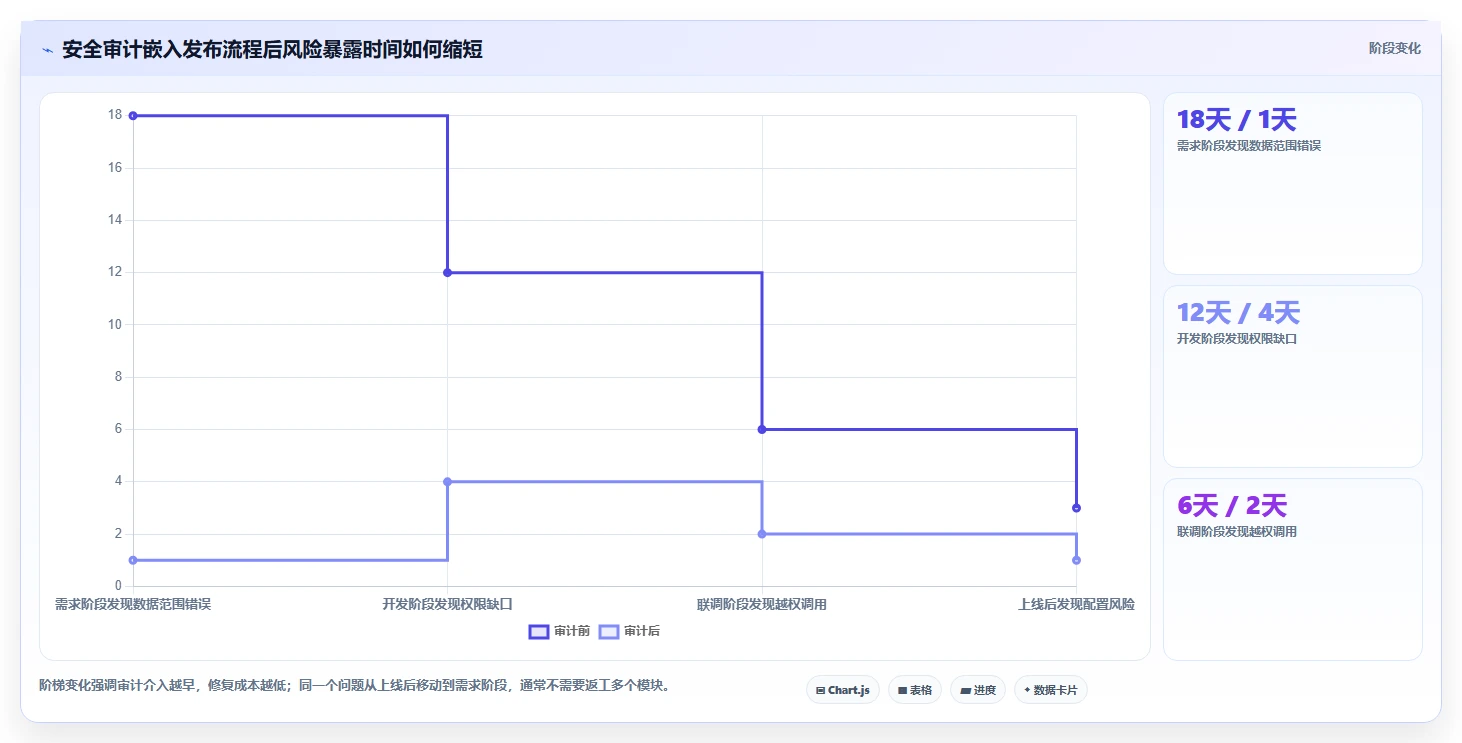The width and height of the screenshot is (1462, 743).
Task: Click the 审计前 legend color box
Action: point(539,631)
